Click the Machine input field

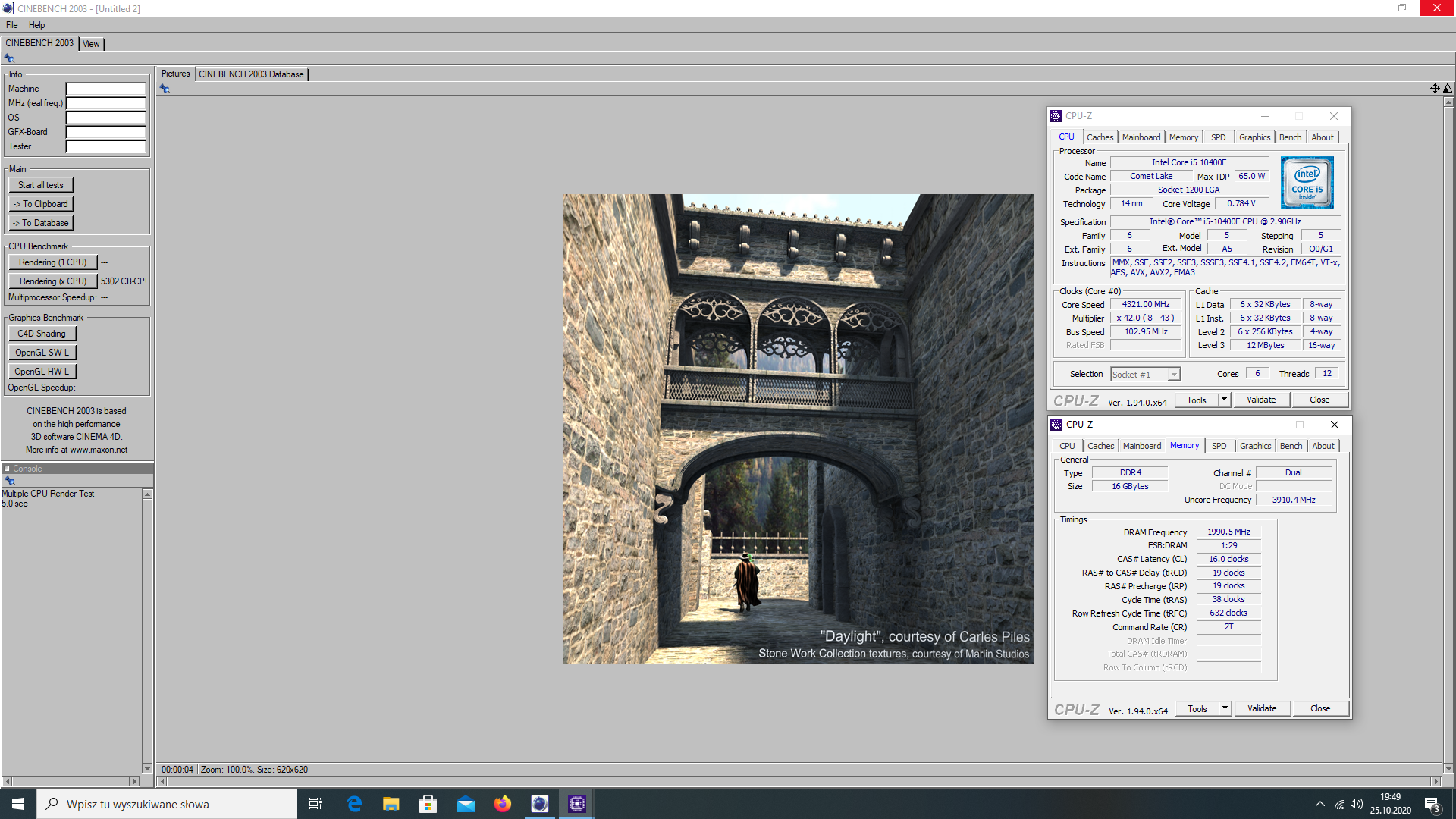pyautogui.click(x=105, y=89)
